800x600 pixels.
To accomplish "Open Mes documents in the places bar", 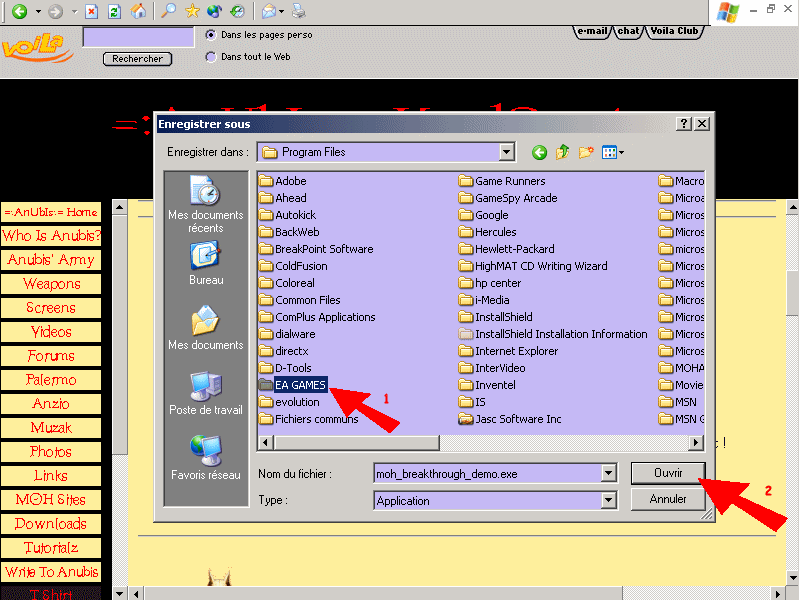I will pyautogui.click(x=206, y=328).
